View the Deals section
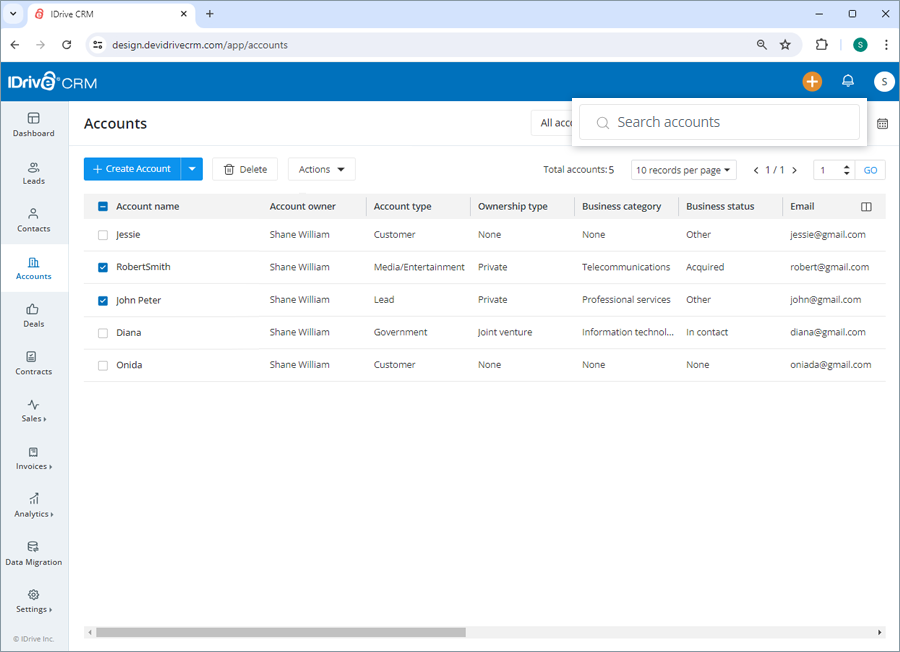Image resolution: width=900 pixels, height=652 pixels. point(33,317)
